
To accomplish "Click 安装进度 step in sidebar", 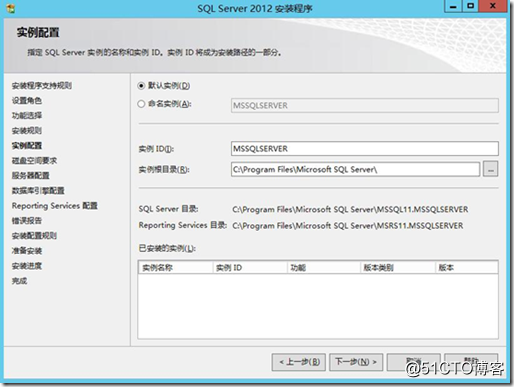I will 27,266.
